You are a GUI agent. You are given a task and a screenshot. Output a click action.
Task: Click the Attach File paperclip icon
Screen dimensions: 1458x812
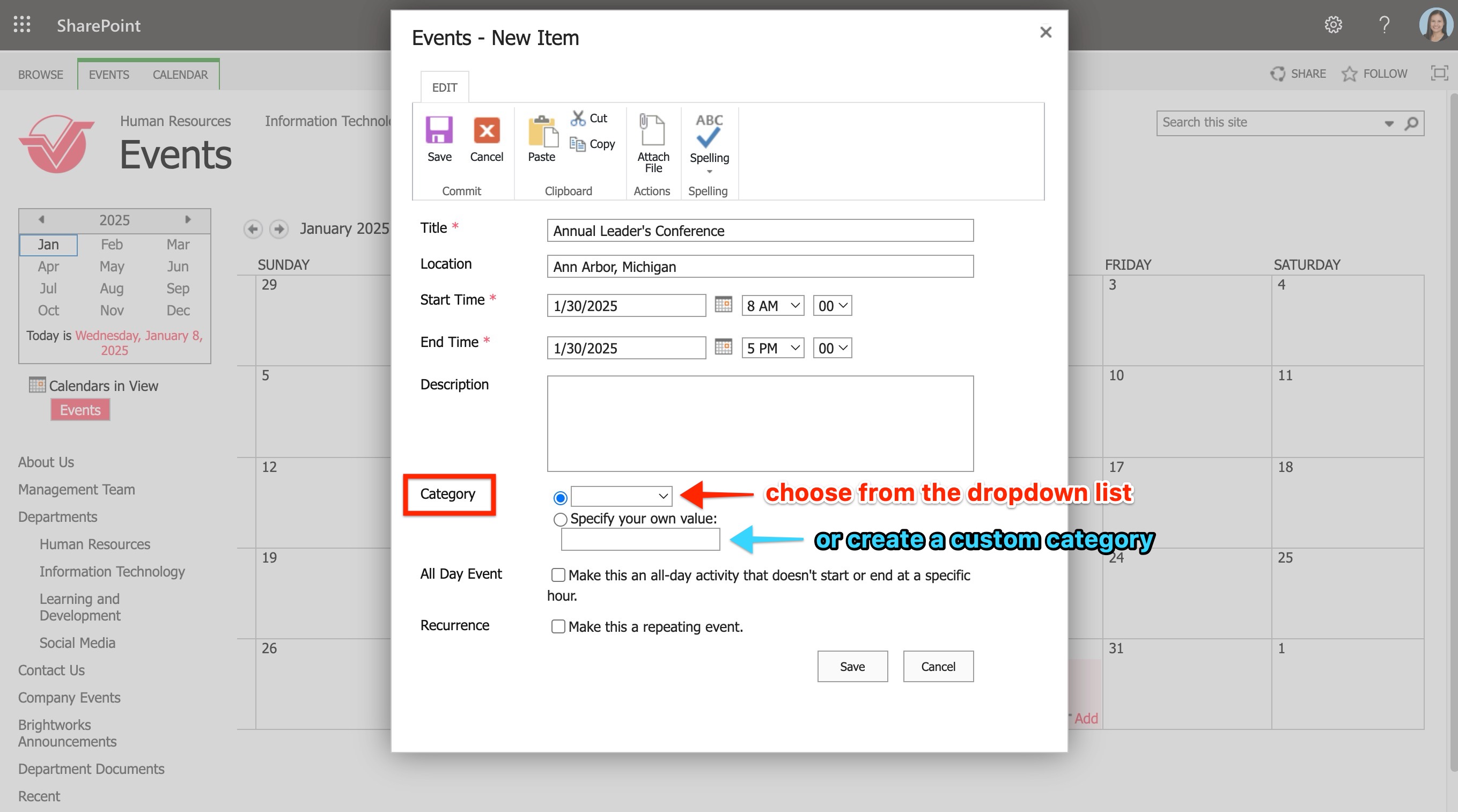pyautogui.click(x=653, y=131)
